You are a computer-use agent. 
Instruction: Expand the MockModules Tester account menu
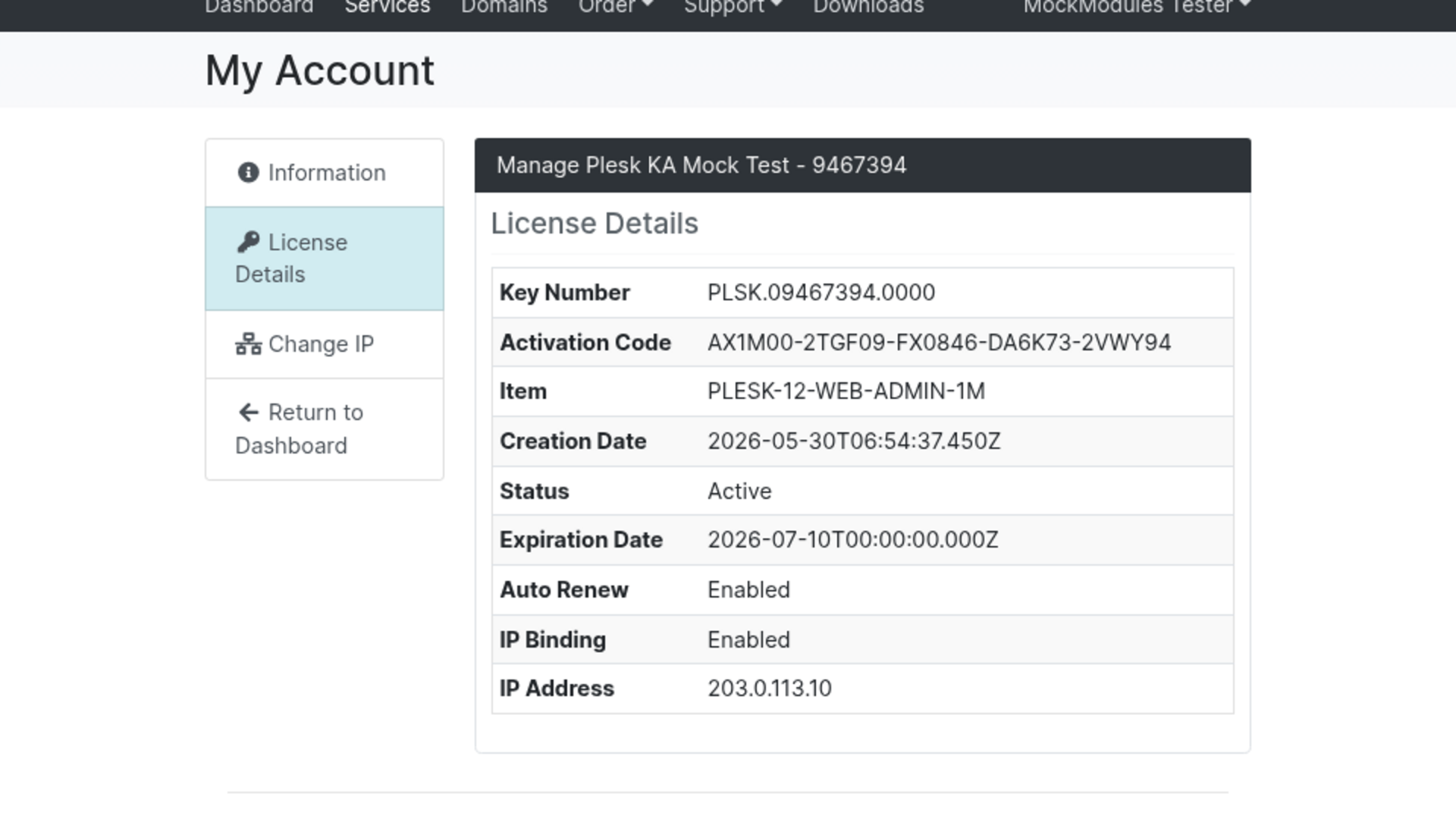pos(1137,7)
